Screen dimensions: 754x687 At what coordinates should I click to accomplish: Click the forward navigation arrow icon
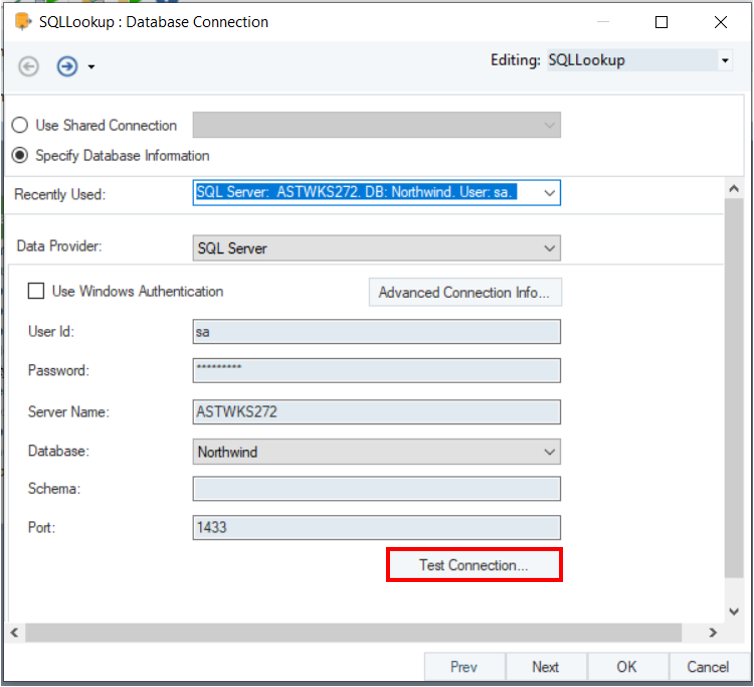tap(67, 66)
